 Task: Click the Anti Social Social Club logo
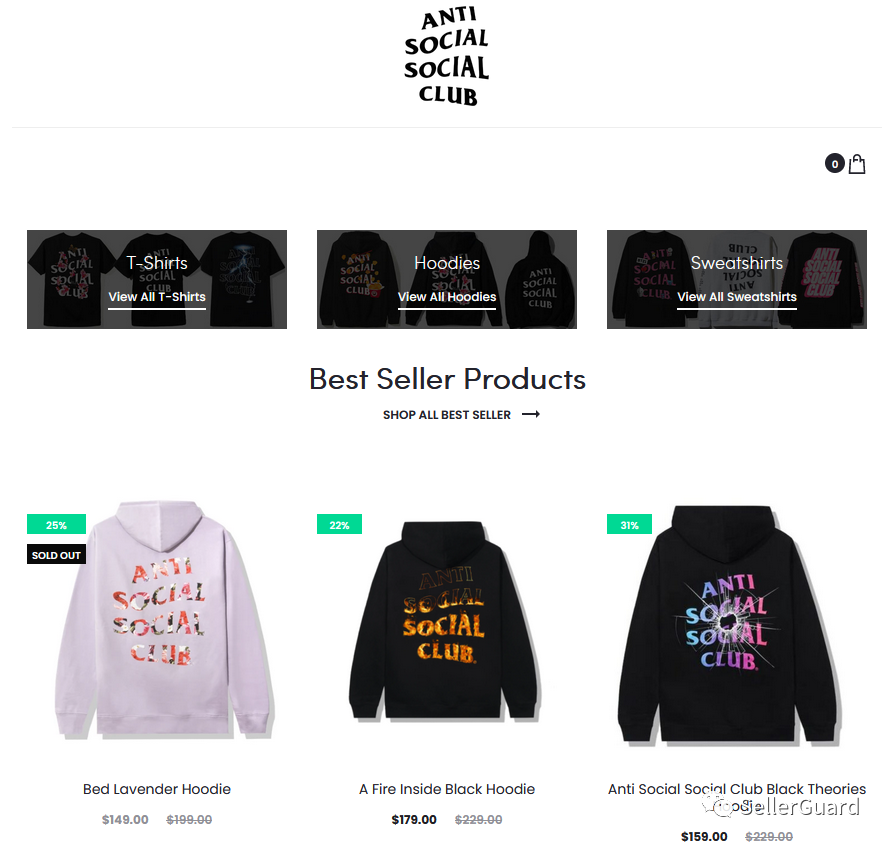tap(447, 56)
